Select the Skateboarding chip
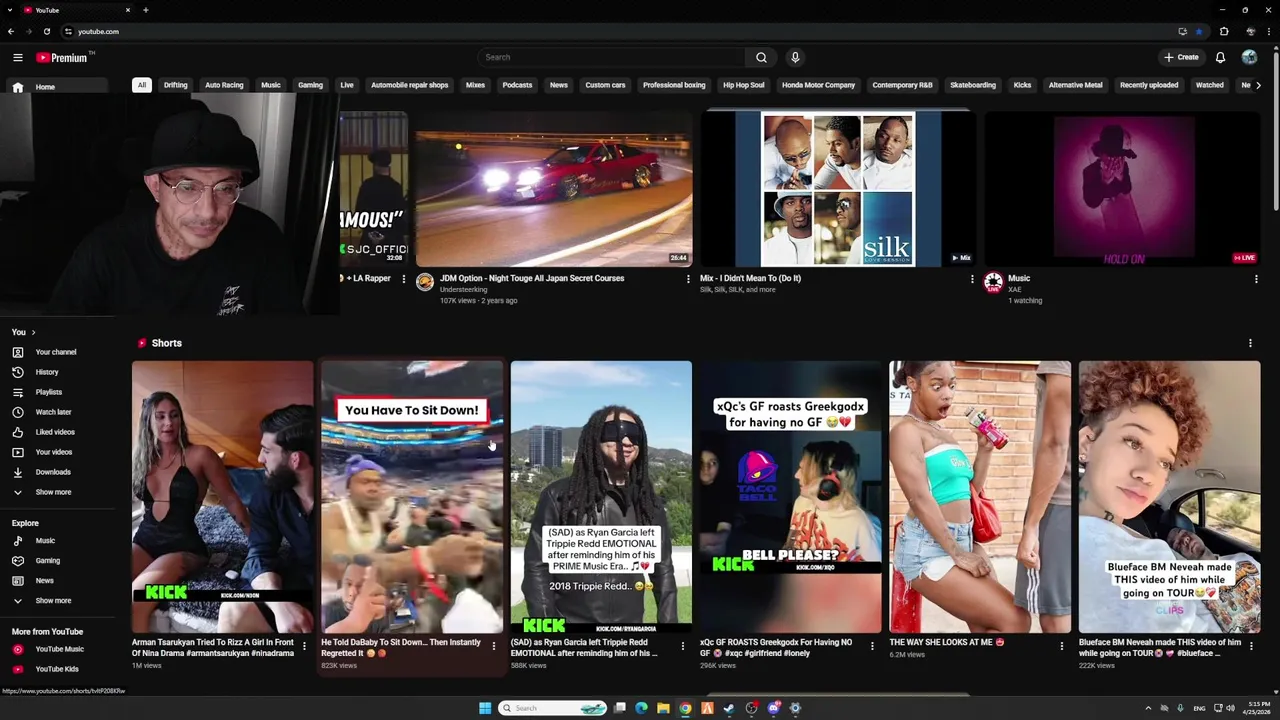 point(973,85)
